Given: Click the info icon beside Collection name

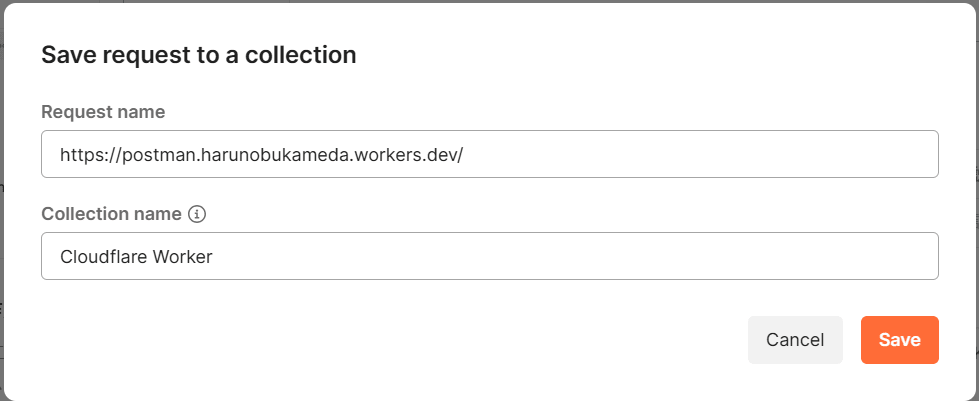Looking at the screenshot, I should (197, 214).
